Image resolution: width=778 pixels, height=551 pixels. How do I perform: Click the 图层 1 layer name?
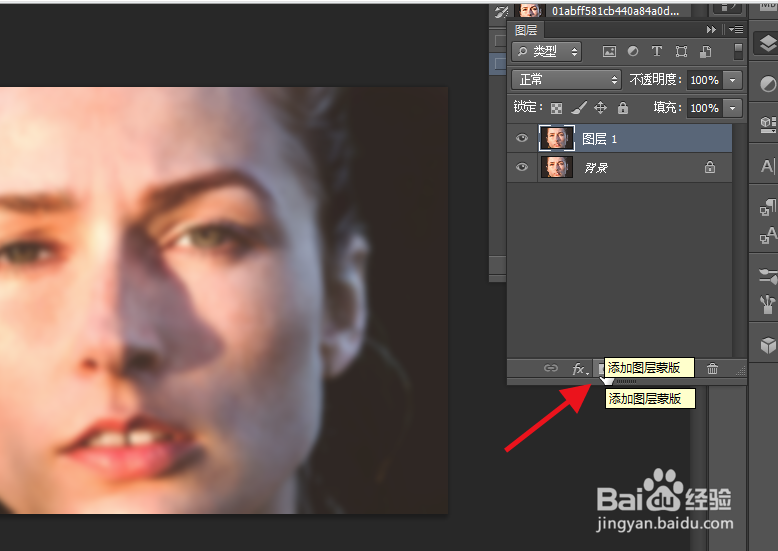(x=599, y=139)
